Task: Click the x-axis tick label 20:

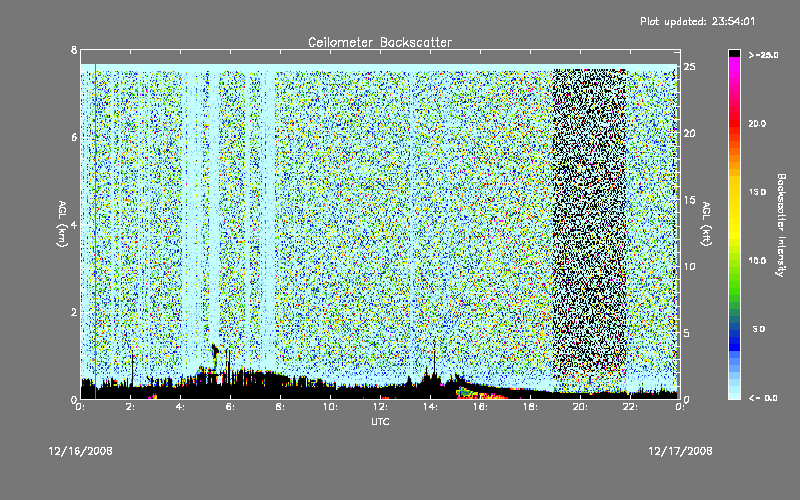Action: pos(580,407)
